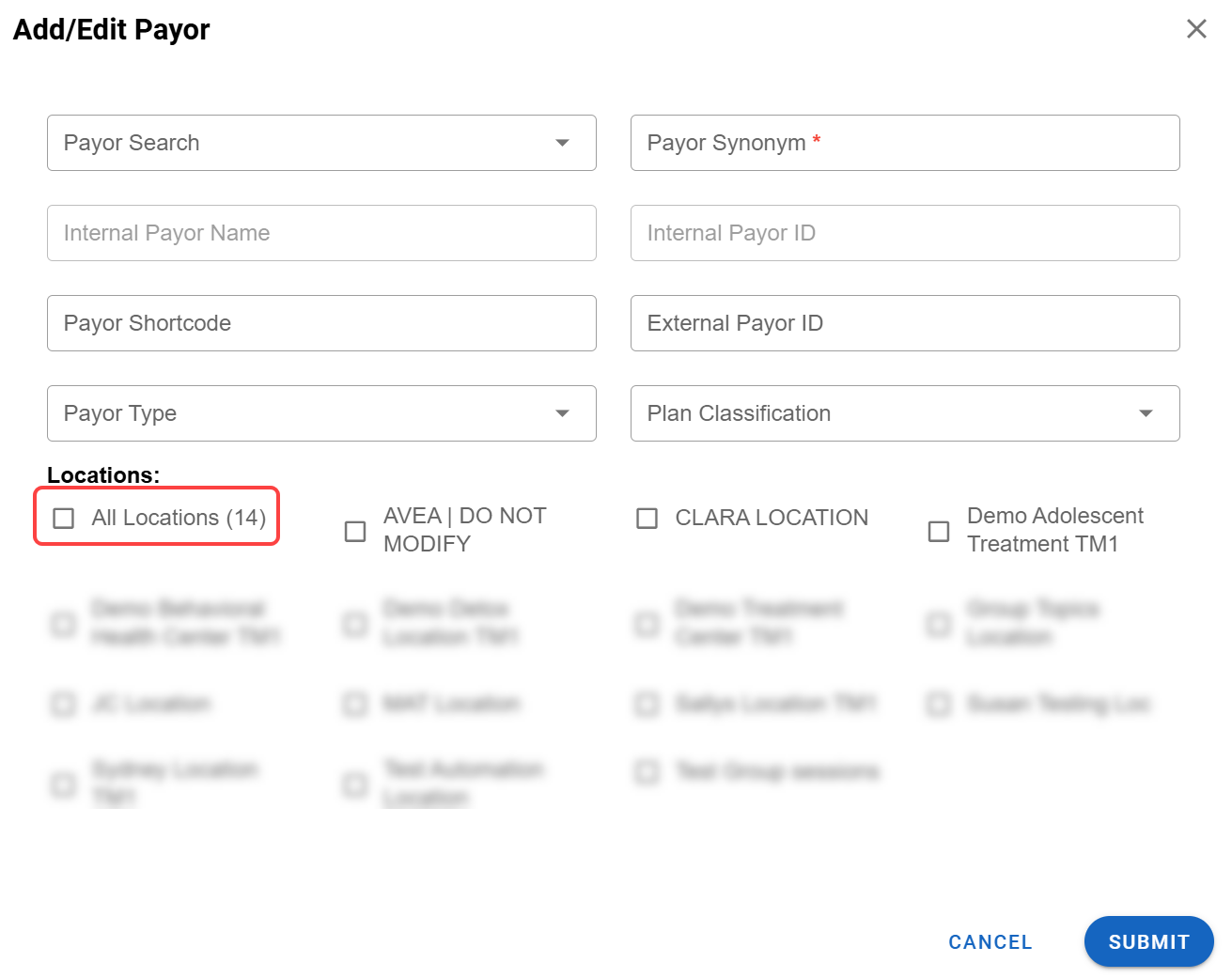Check the Demo Detox Location checkbox
The height and width of the screenshot is (978, 1232).
tap(355, 624)
